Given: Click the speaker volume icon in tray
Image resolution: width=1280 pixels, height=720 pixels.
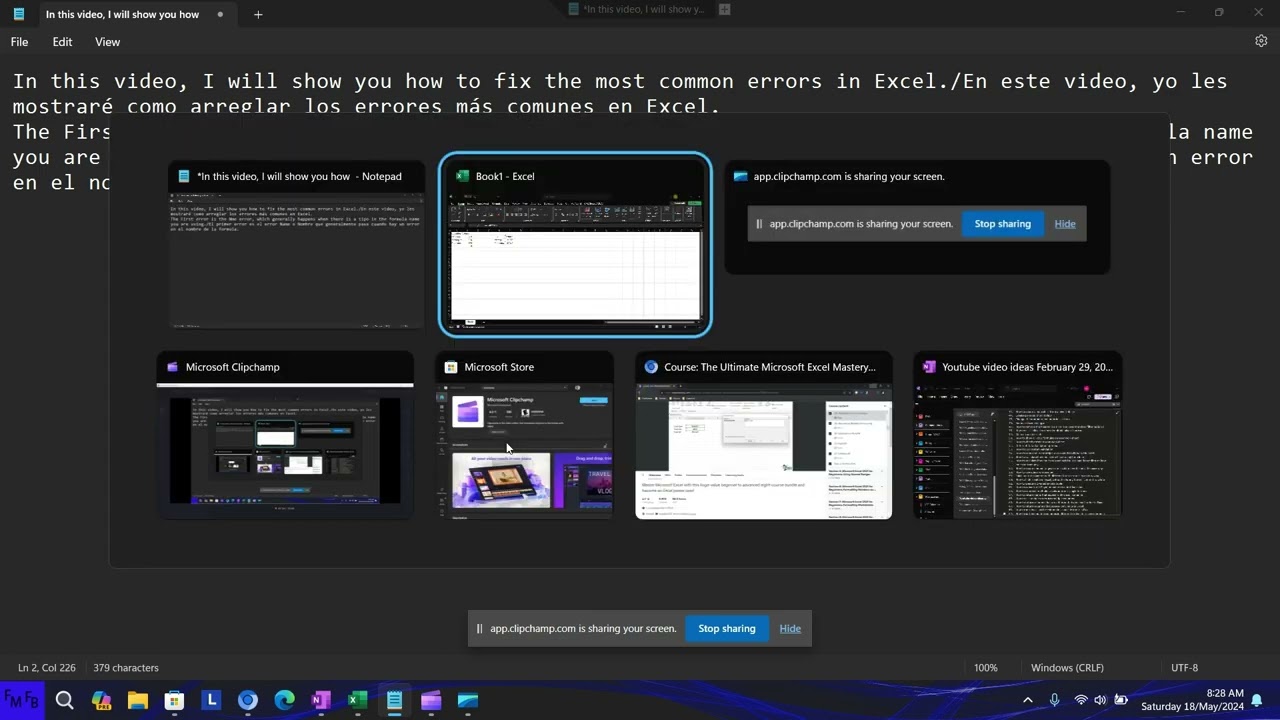Looking at the screenshot, I should tap(1100, 700).
